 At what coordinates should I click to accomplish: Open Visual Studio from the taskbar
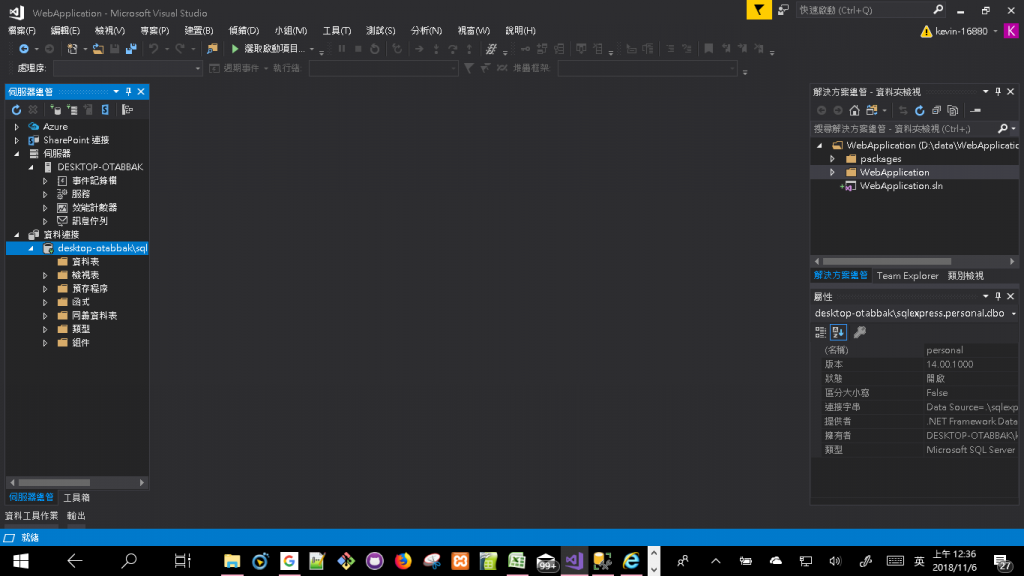574,561
